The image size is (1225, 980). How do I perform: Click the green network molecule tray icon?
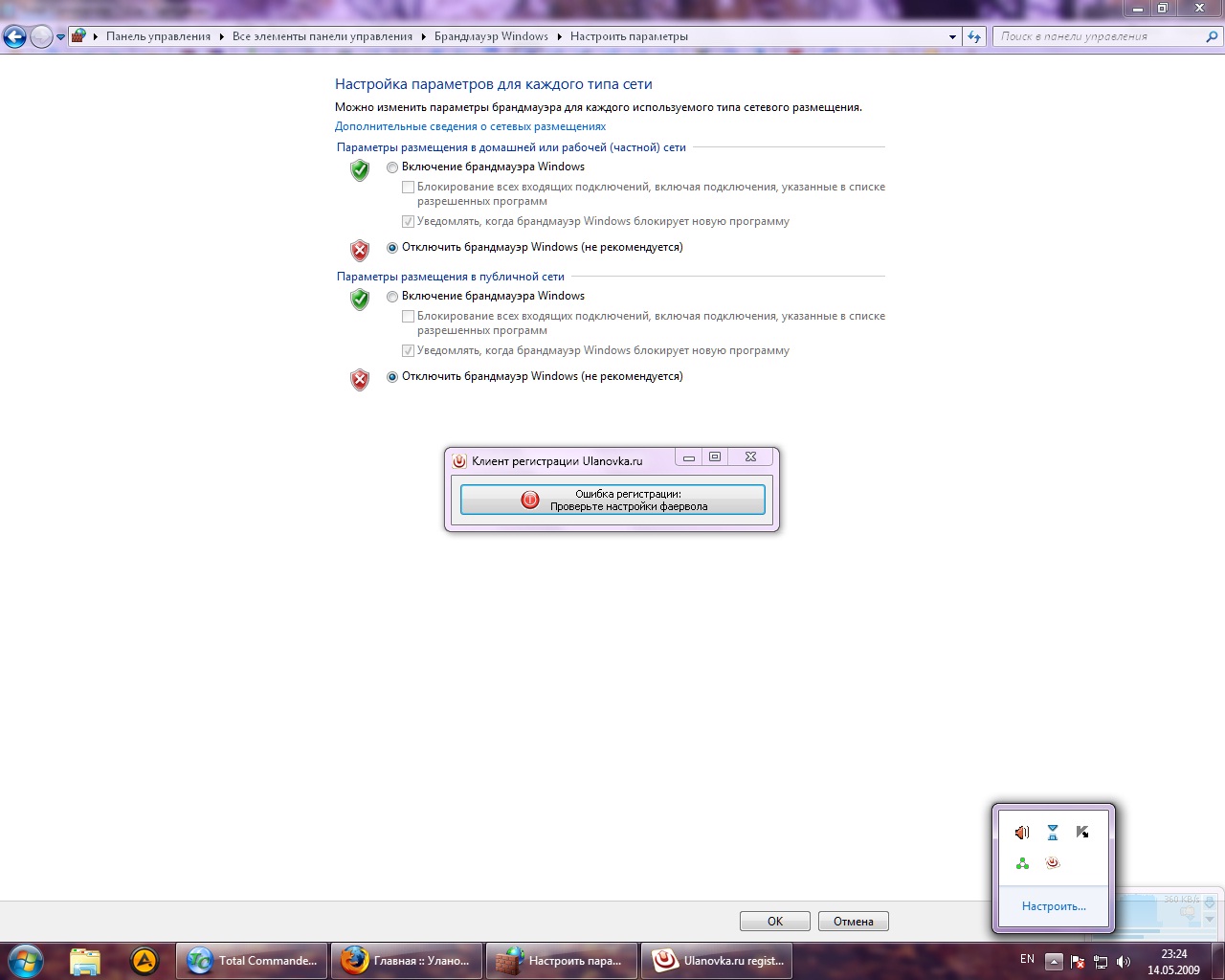(x=1021, y=862)
